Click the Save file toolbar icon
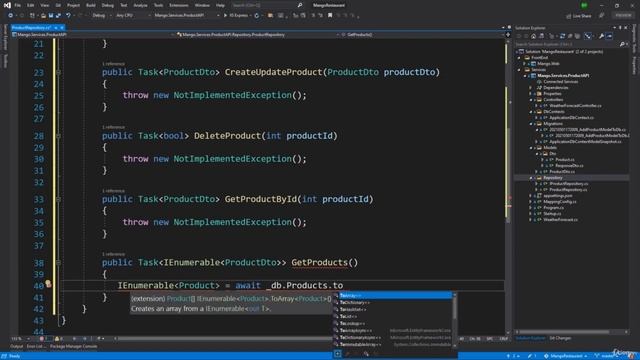Screen dimensions: 640x360 tap(51, 16)
